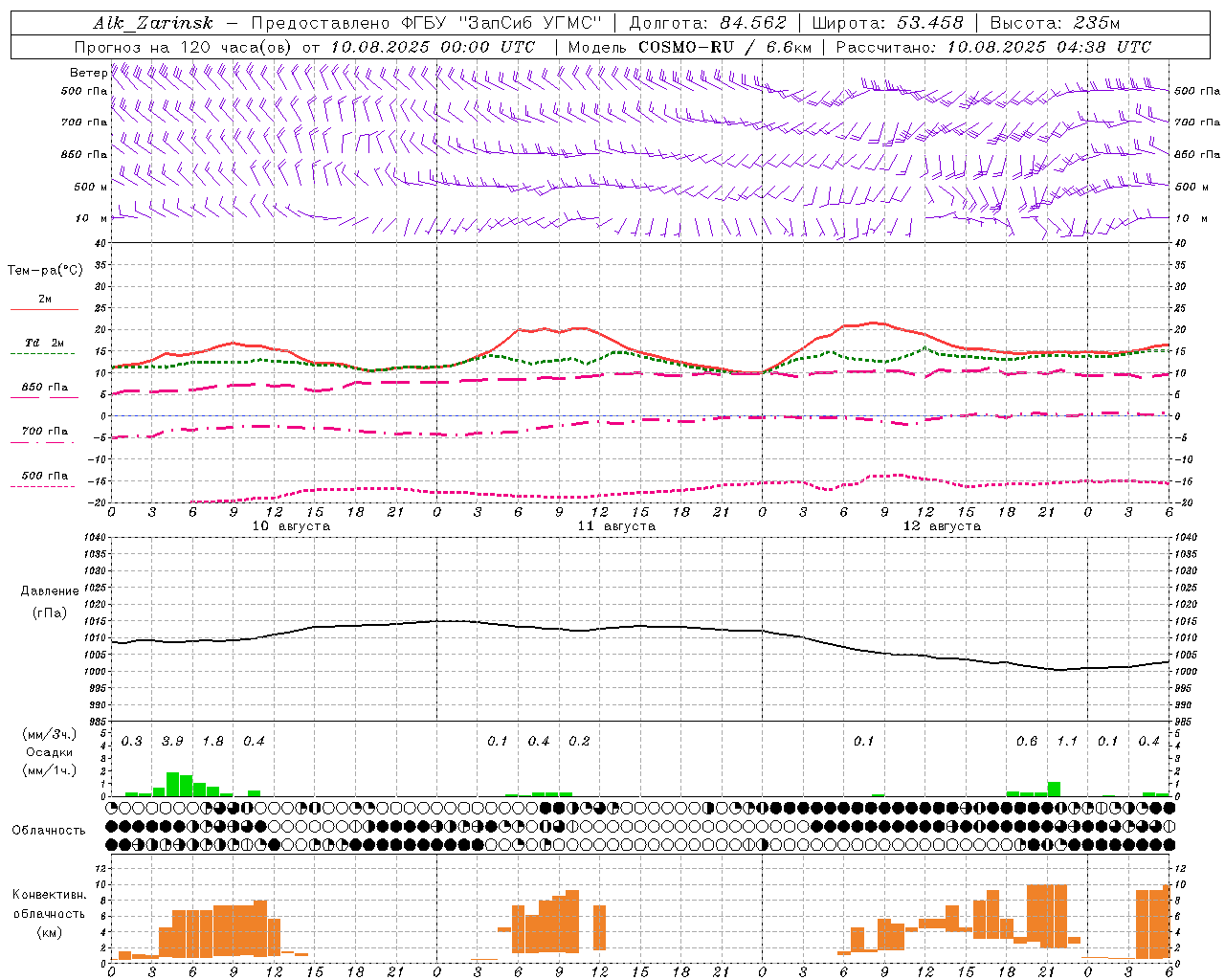Click the Давление pressure panel label

click(x=49, y=591)
